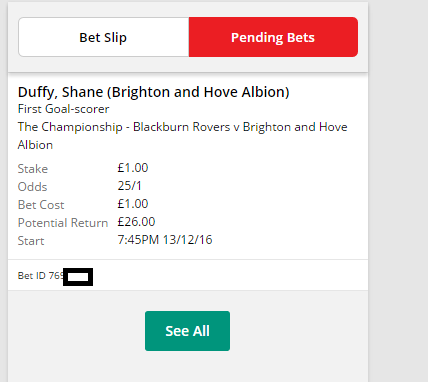Click the Bet ID text
Image resolution: width=428 pixels, height=382 pixels.
coord(40,276)
